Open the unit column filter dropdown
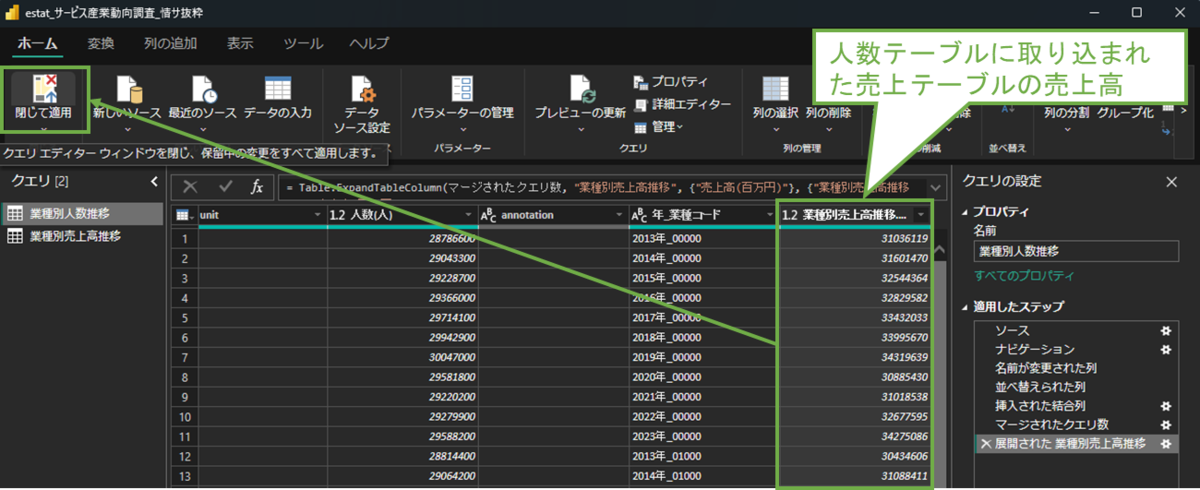1200x490 pixels. click(x=316, y=215)
